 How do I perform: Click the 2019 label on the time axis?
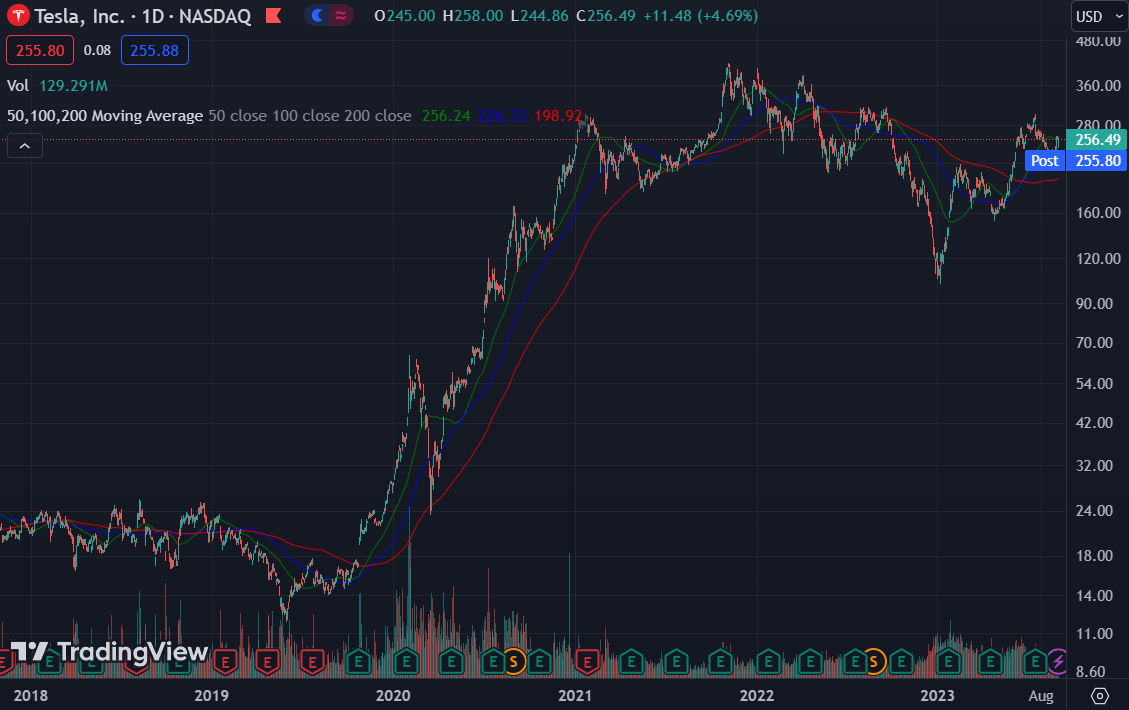212,696
